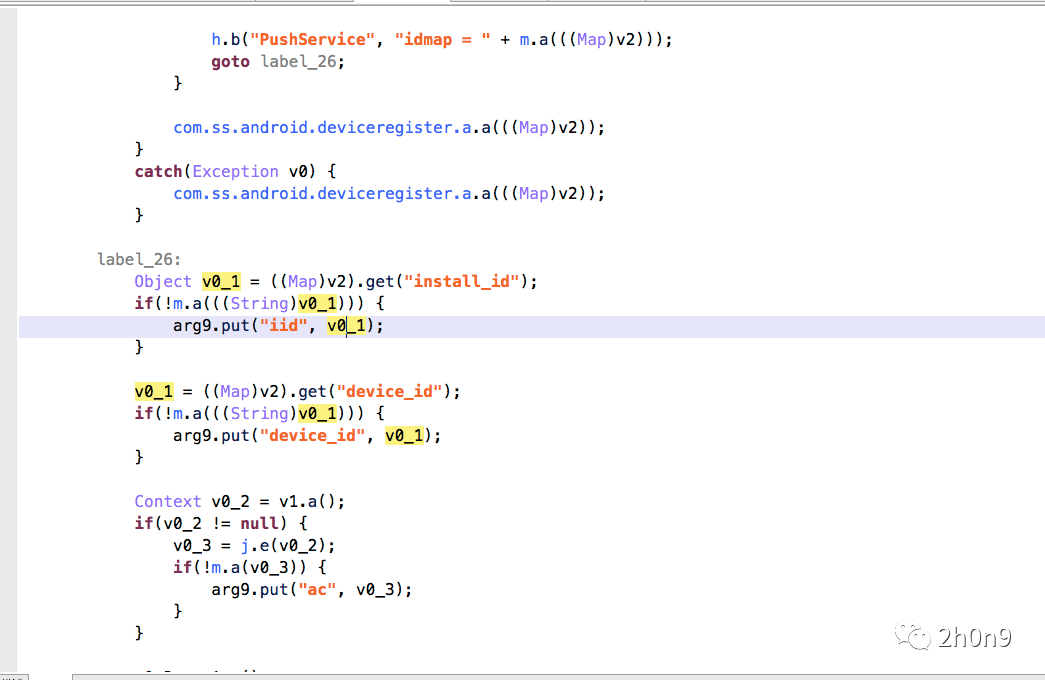
Task: Click the v1.a() method call
Action: (307, 501)
